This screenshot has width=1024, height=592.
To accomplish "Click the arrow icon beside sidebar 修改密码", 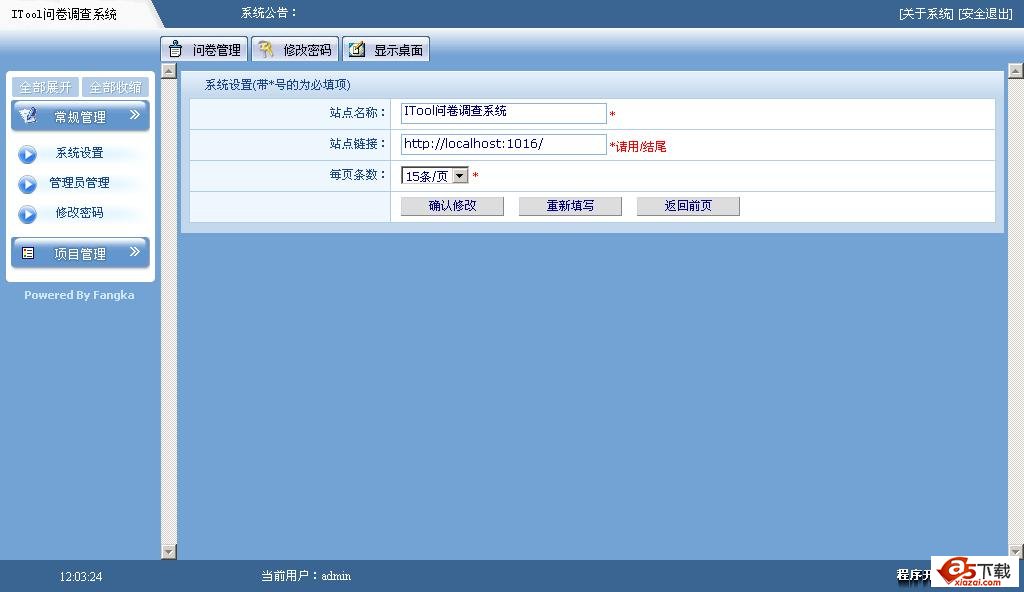I will (x=26, y=212).
